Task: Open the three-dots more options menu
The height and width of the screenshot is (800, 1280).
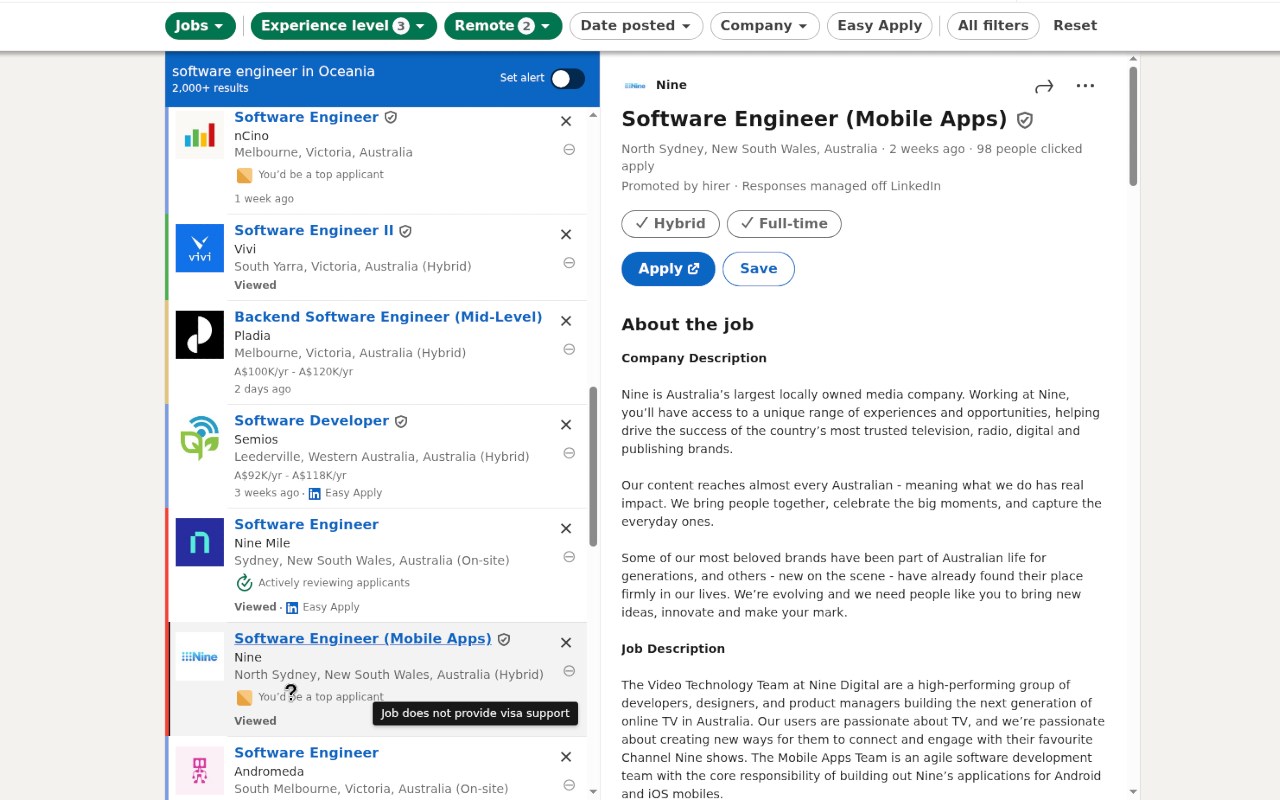Action: [1085, 86]
